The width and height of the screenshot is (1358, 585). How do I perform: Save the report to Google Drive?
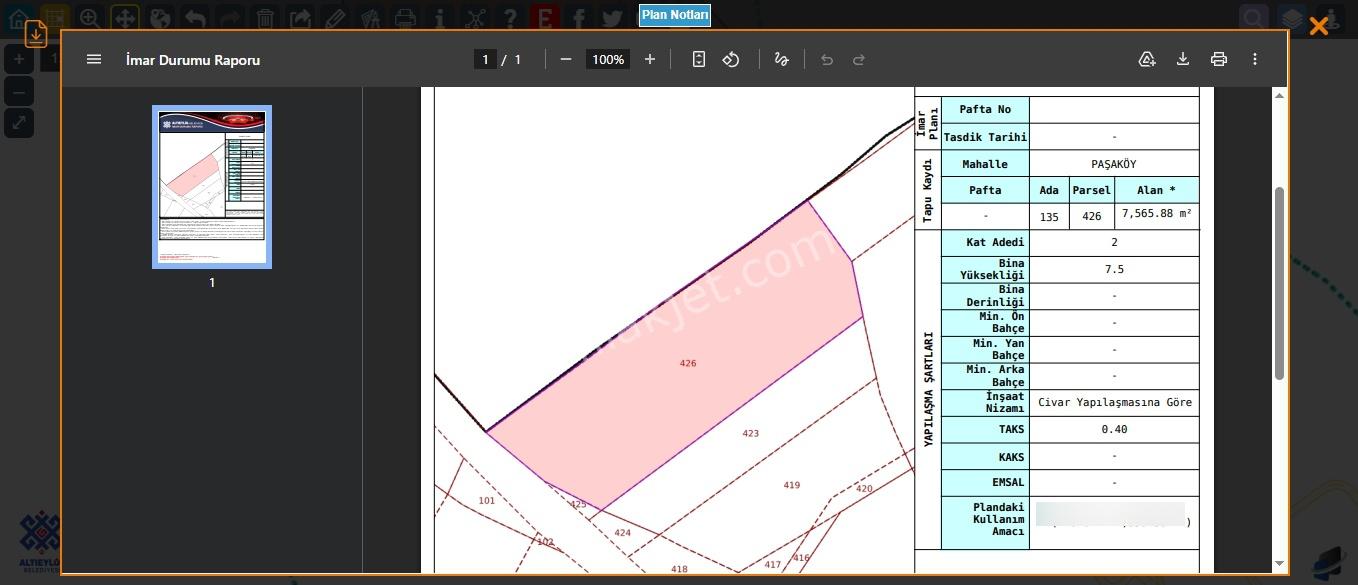click(x=1147, y=59)
